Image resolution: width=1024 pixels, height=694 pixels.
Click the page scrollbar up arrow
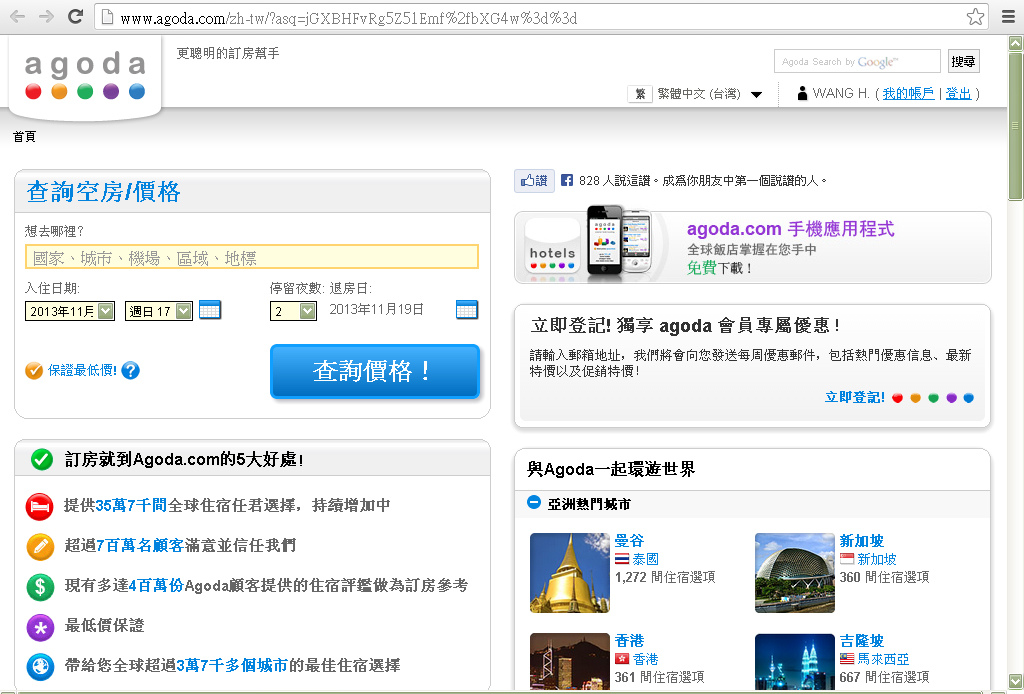click(1016, 44)
